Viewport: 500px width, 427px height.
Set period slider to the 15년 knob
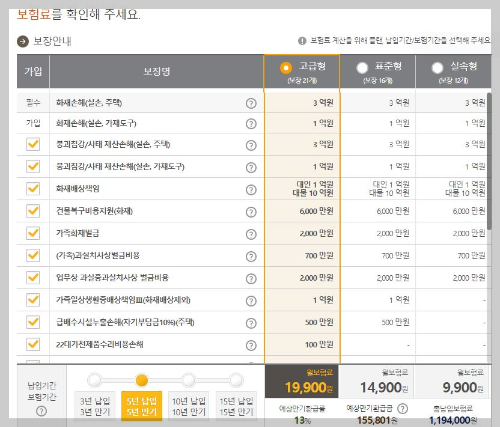(x=236, y=380)
